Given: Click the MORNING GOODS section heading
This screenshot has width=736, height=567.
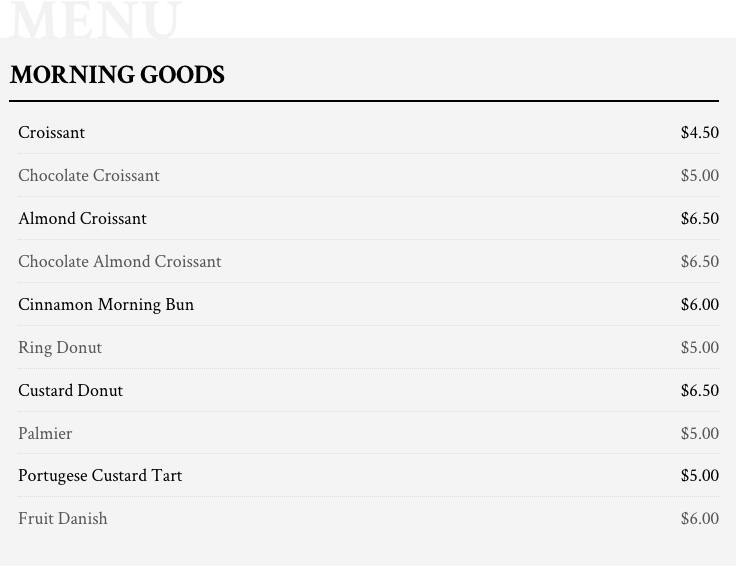Looking at the screenshot, I should point(117,75).
